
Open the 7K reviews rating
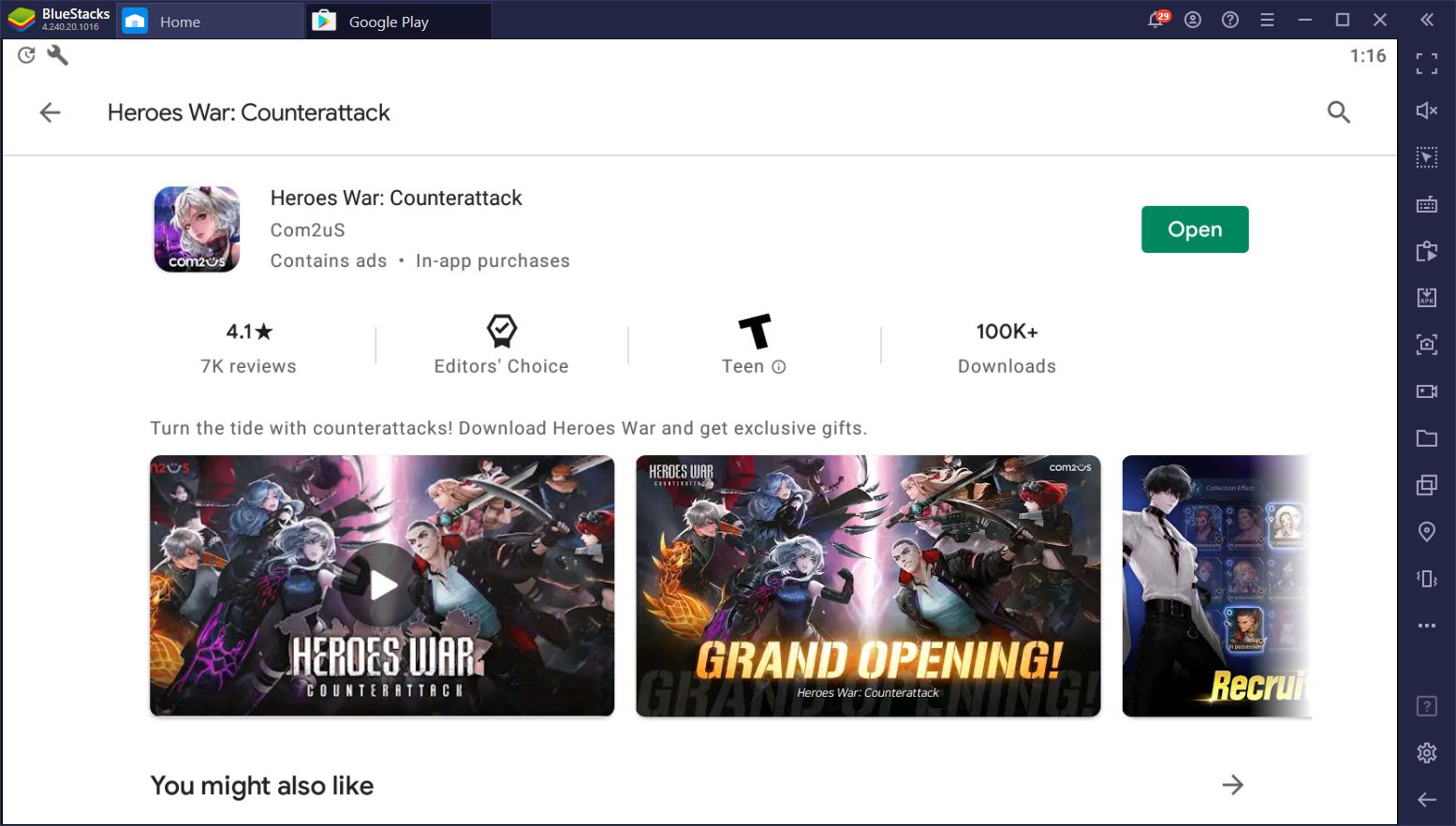[x=248, y=347]
